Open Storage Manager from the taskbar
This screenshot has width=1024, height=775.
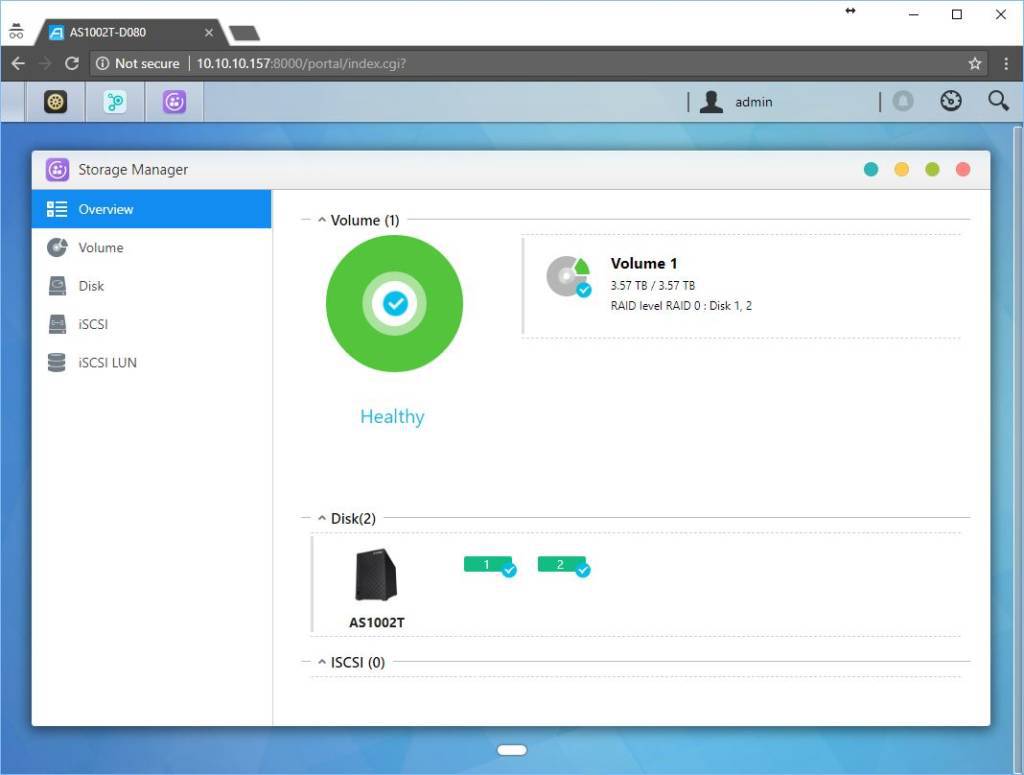[174, 102]
